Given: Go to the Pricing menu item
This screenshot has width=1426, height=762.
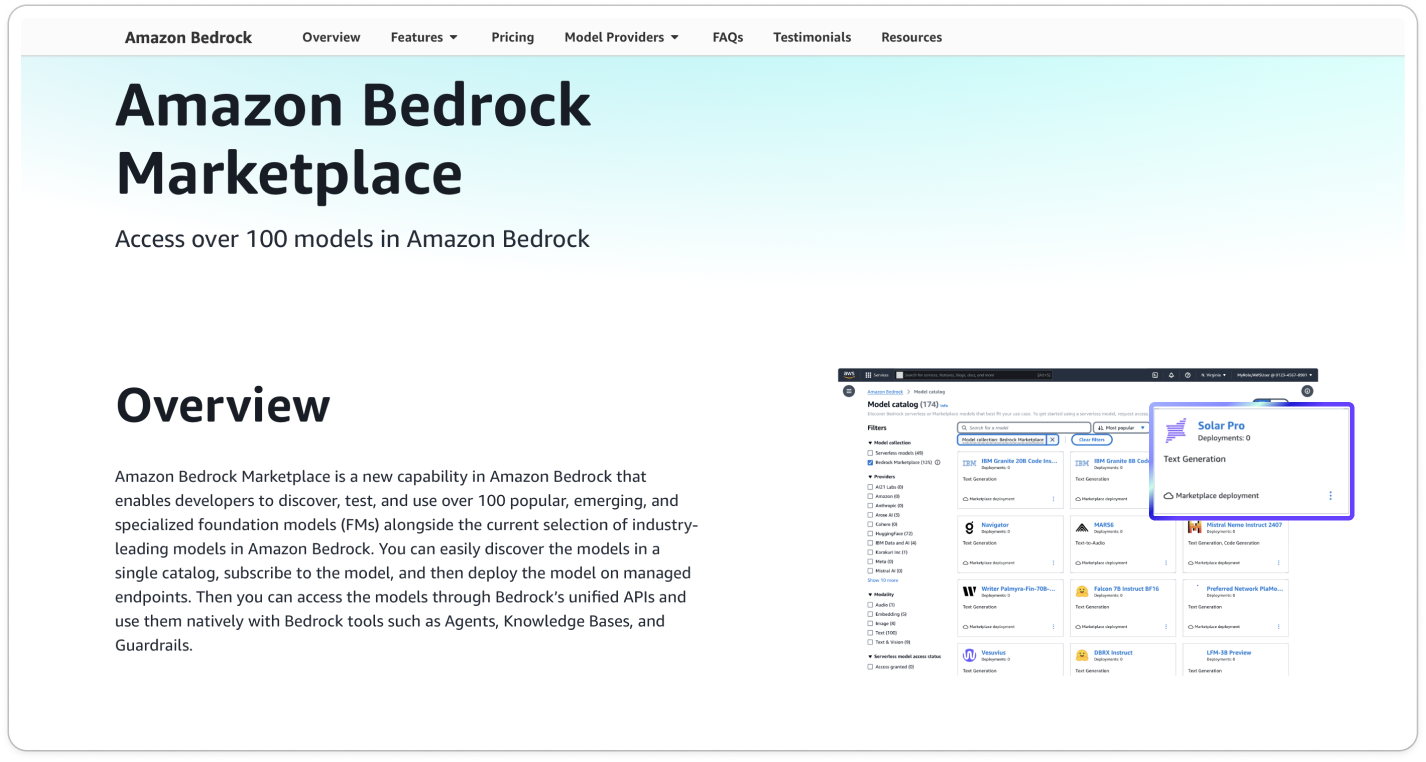Looking at the screenshot, I should pos(512,37).
